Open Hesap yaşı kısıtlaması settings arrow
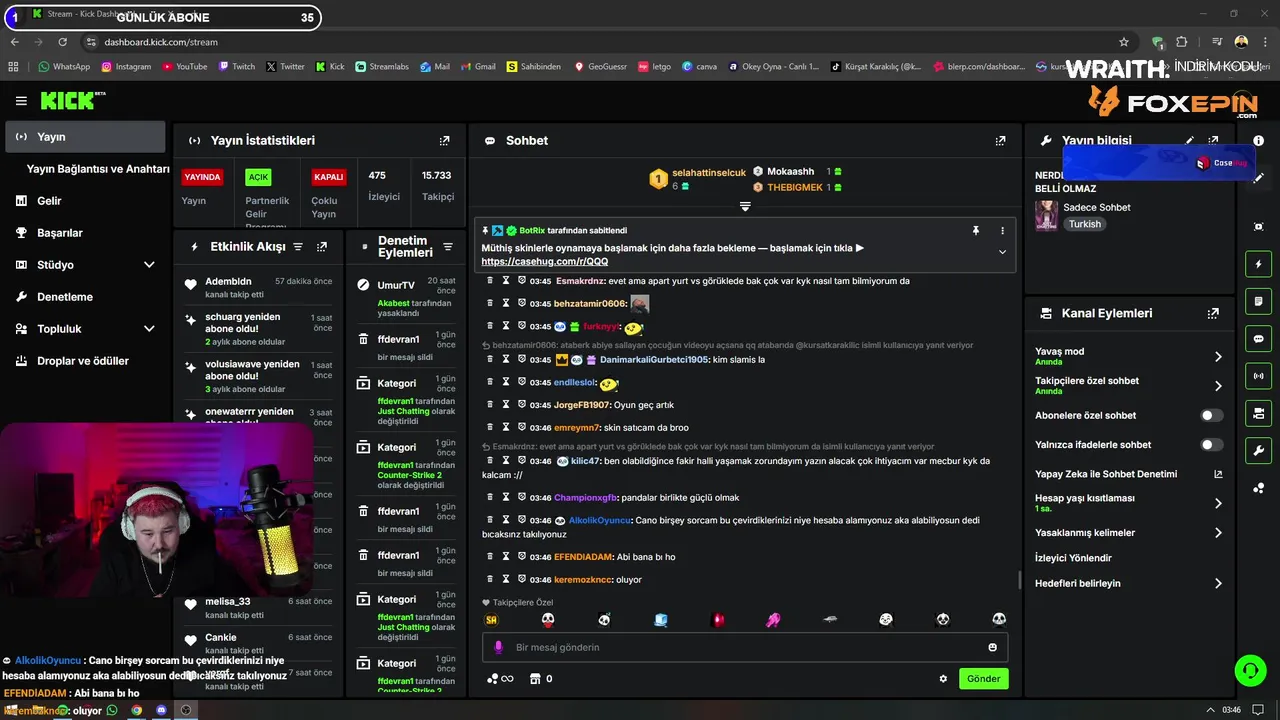 point(1218,503)
